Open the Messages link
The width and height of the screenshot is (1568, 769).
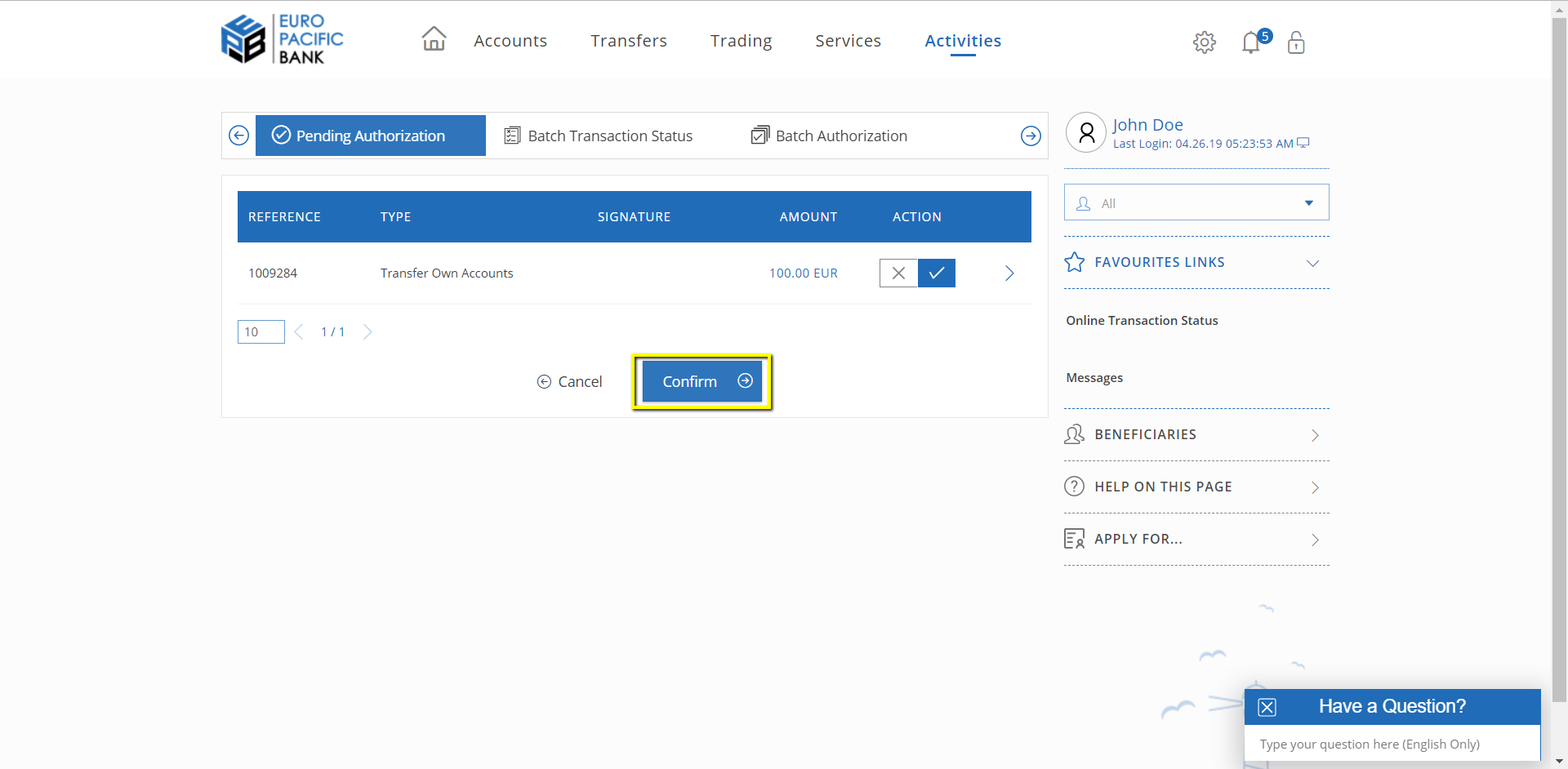pos(1094,378)
